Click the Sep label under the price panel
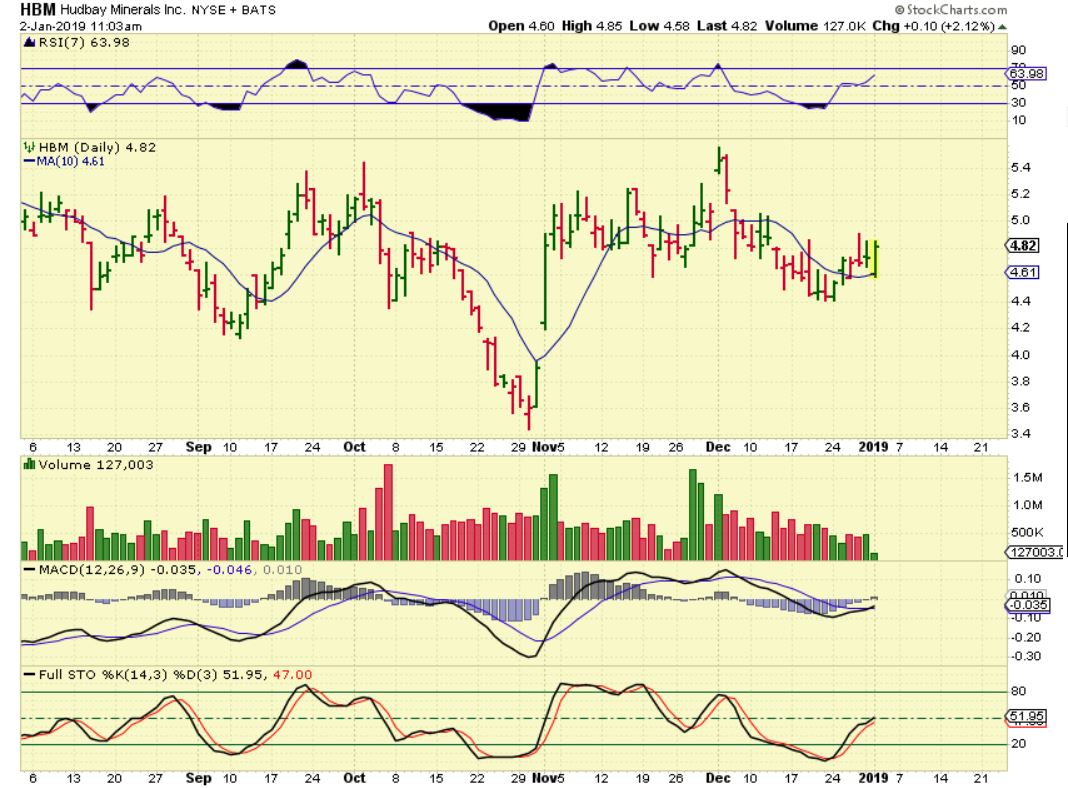 coord(198,447)
